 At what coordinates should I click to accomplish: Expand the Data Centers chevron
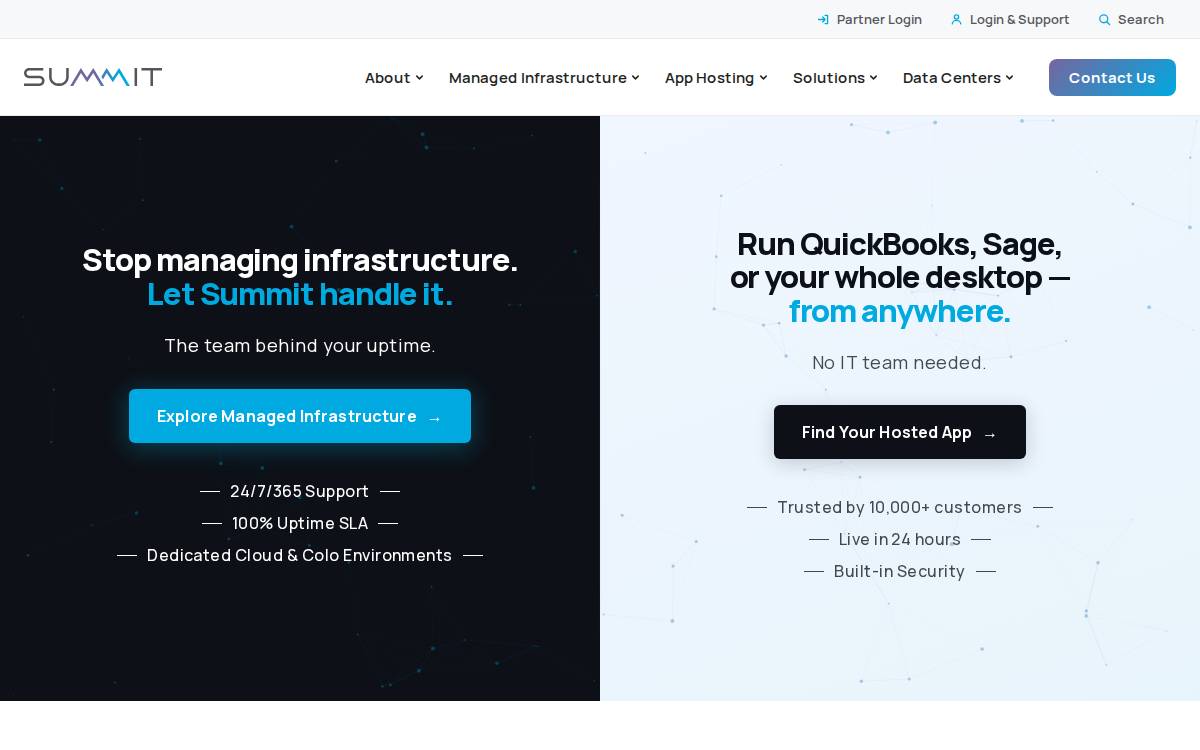(1009, 77)
